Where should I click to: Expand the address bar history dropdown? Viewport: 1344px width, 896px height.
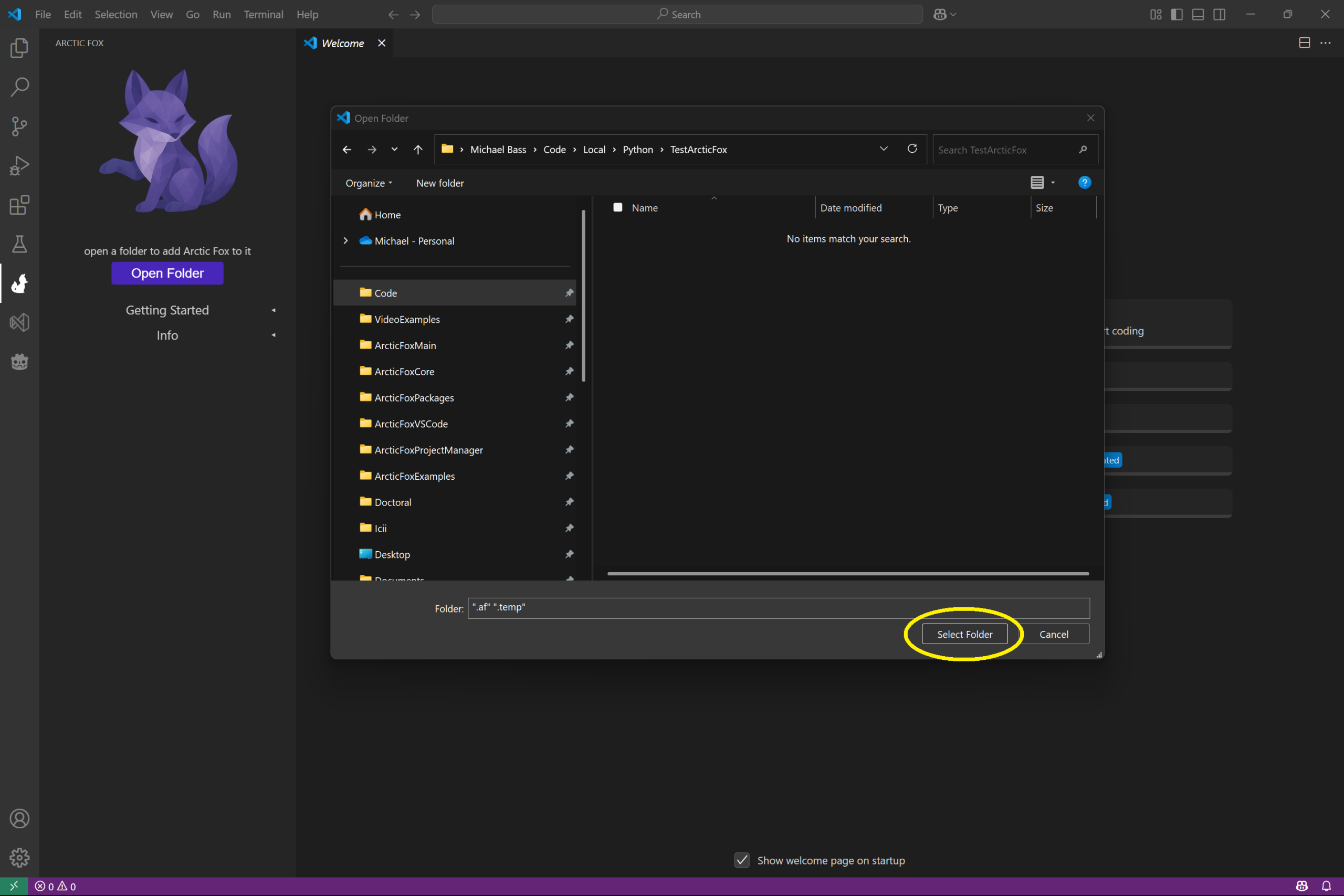click(884, 149)
